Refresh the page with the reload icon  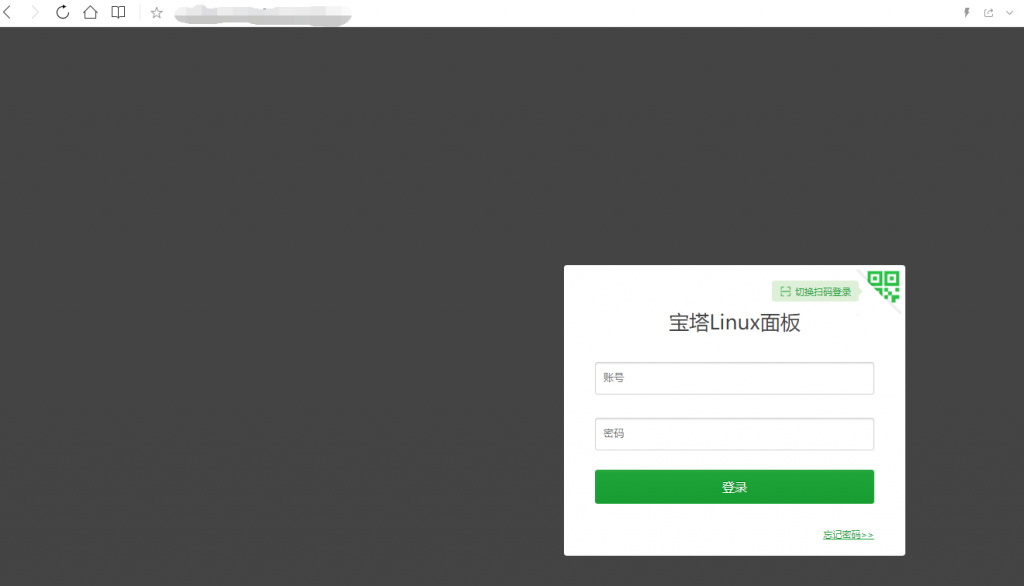tap(62, 13)
